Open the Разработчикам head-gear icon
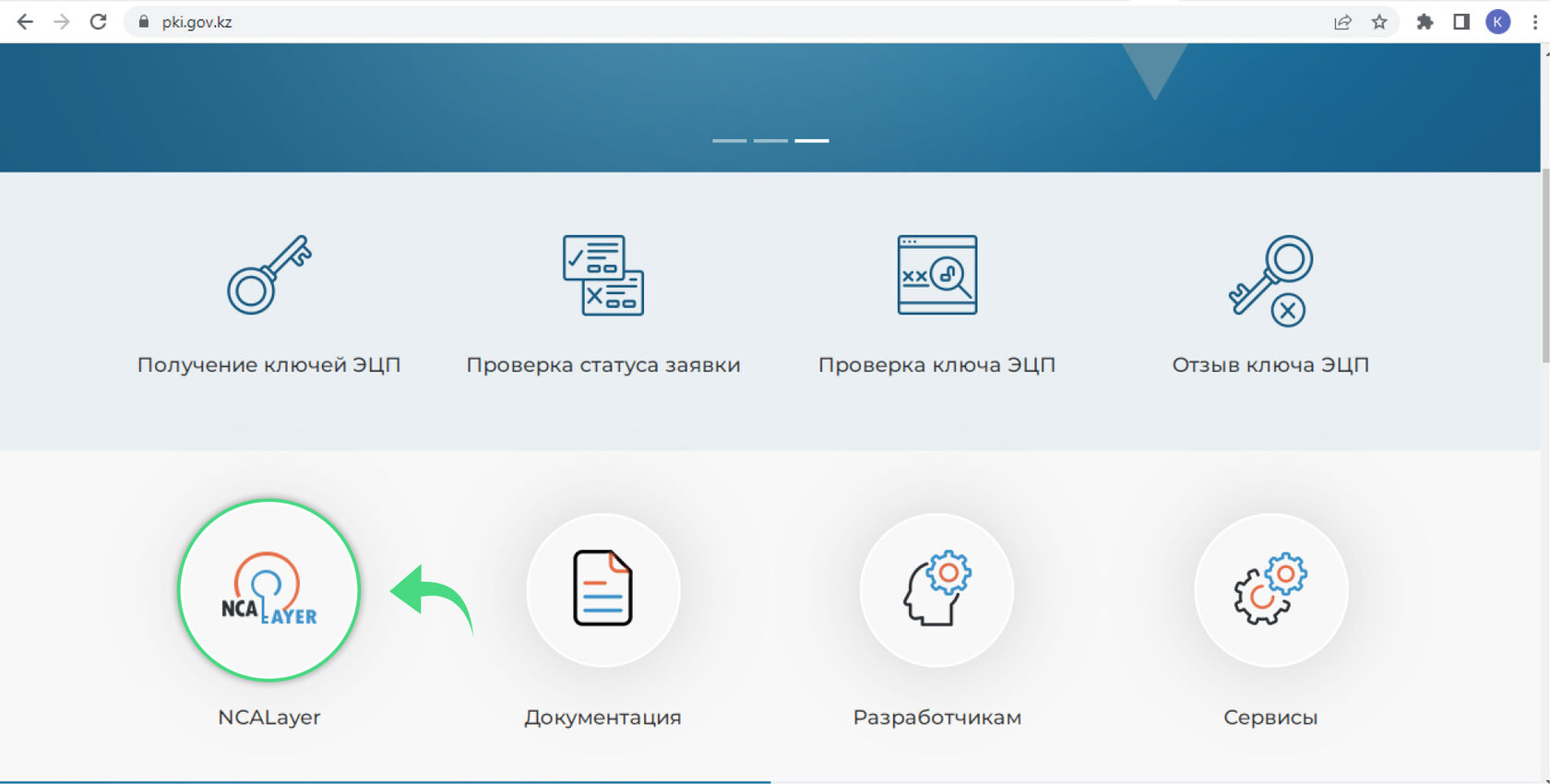Screen dimensions: 1550x784 tap(937, 589)
